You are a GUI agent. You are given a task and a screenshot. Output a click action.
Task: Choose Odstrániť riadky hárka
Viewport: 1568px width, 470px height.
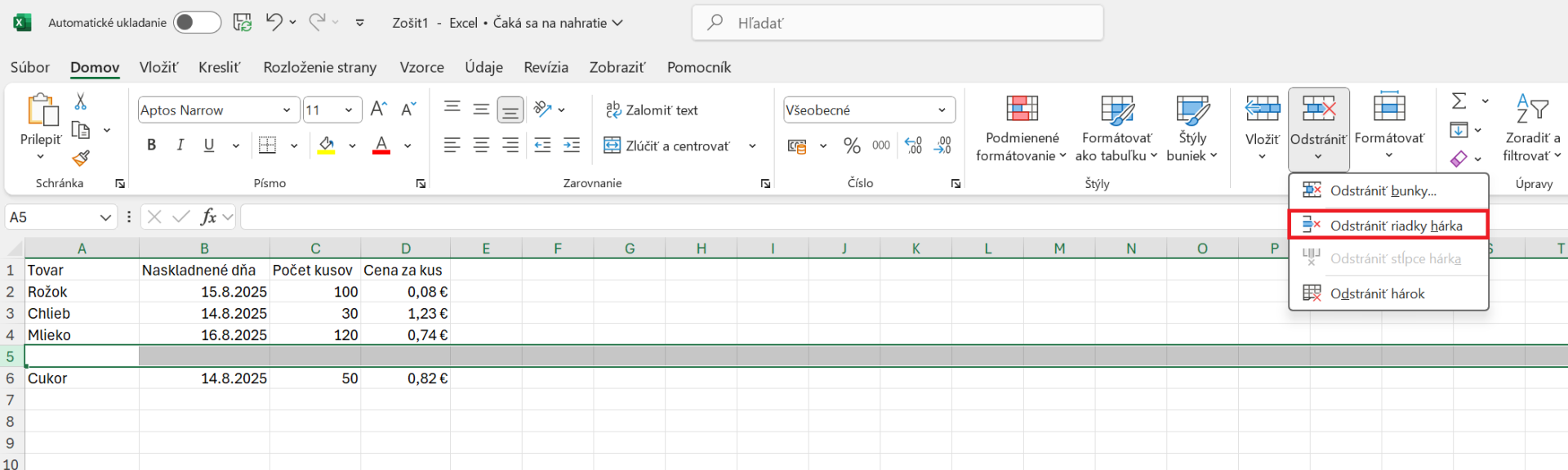tap(1388, 226)
